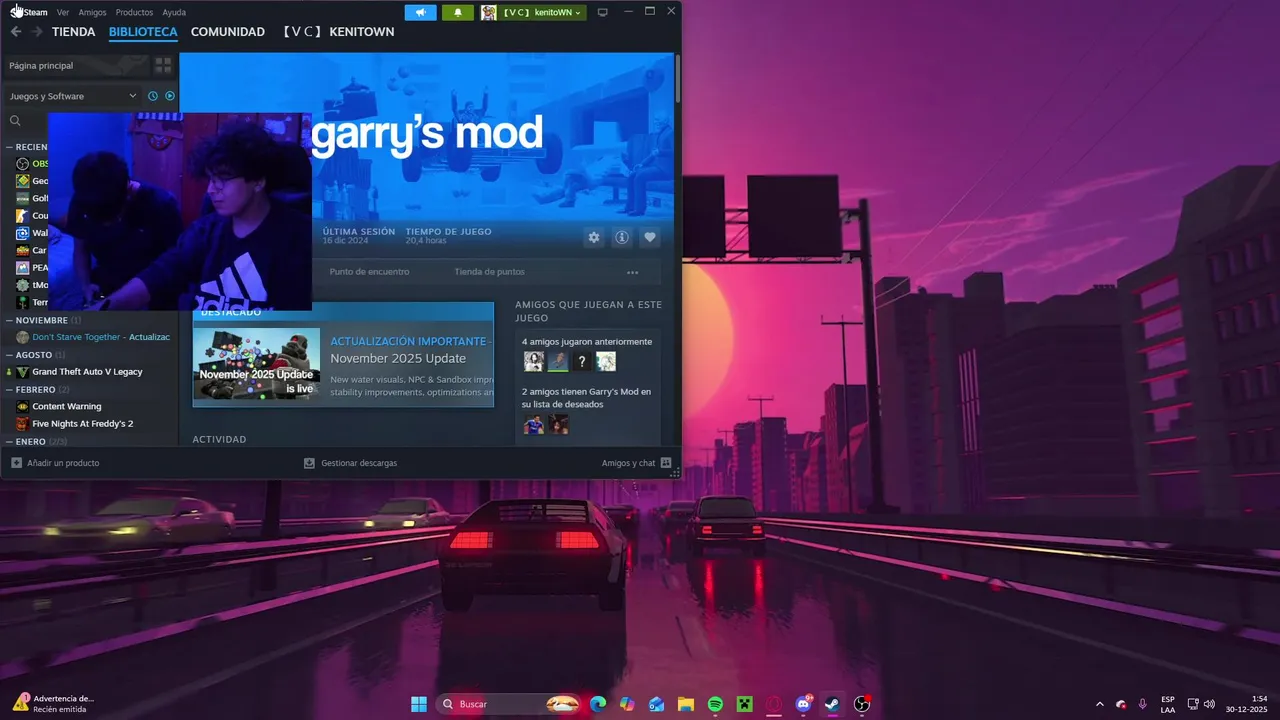The height and width of the screenshot is (720, 1280).
Task: Open the November 2025 Update thumbnail
Action: tap(257, 363)
